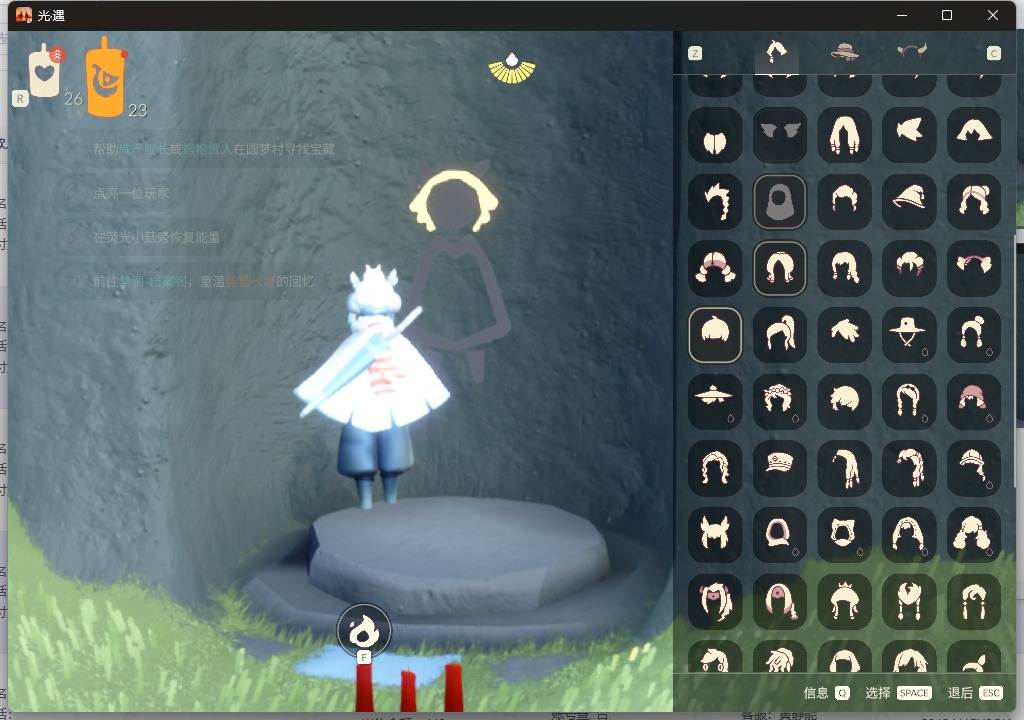
Task: Select the cat-ear hood
Action: (x=844, y=535)
